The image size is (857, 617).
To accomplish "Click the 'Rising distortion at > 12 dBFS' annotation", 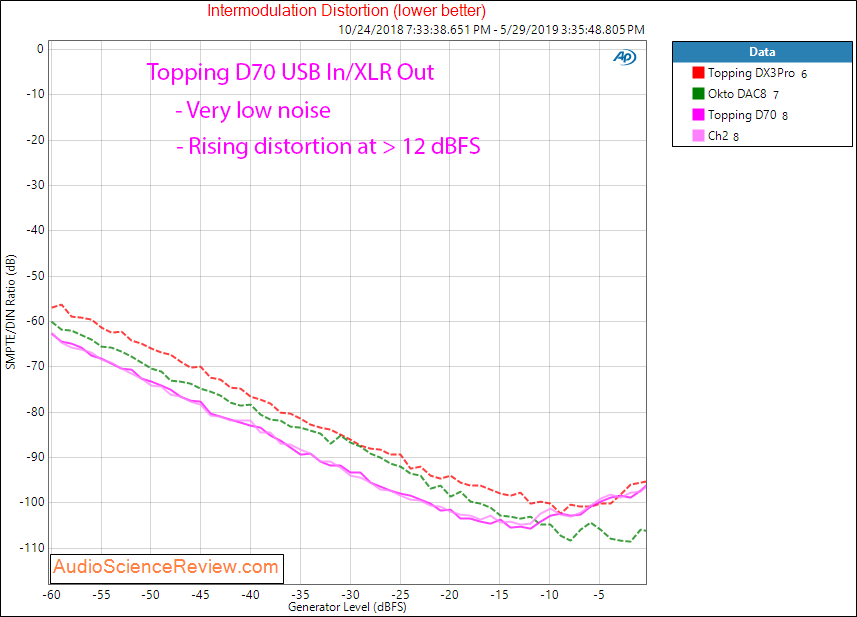I will point(334,146).
